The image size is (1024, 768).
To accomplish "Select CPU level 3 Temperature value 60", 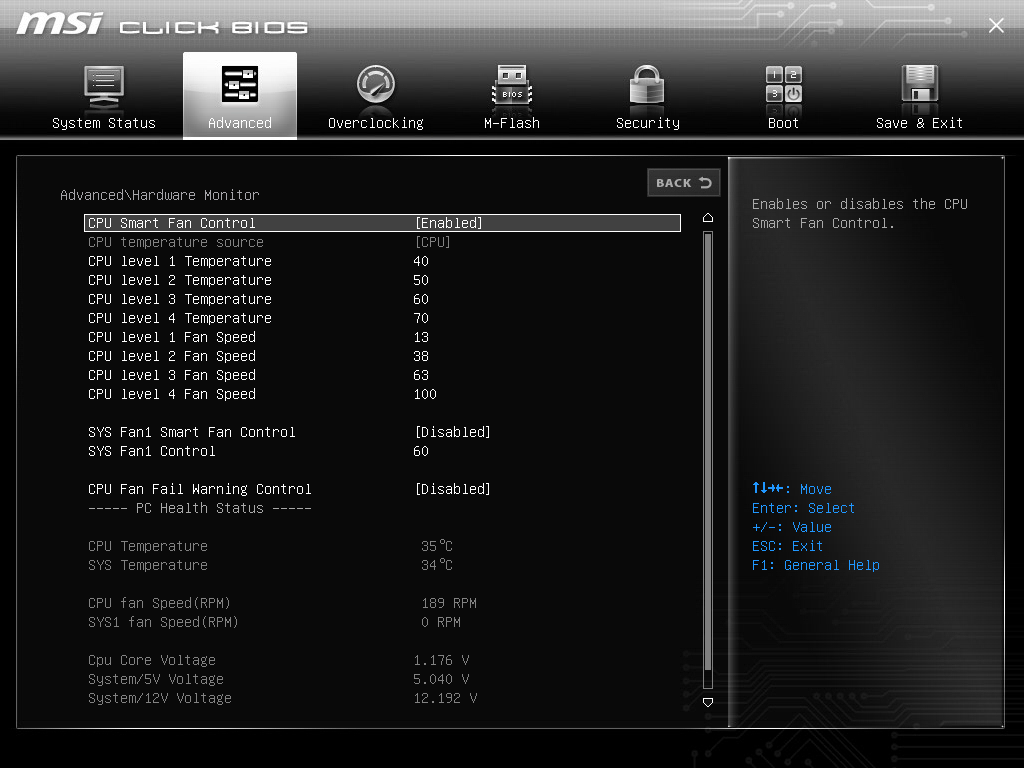I will [x=421, y=299].
